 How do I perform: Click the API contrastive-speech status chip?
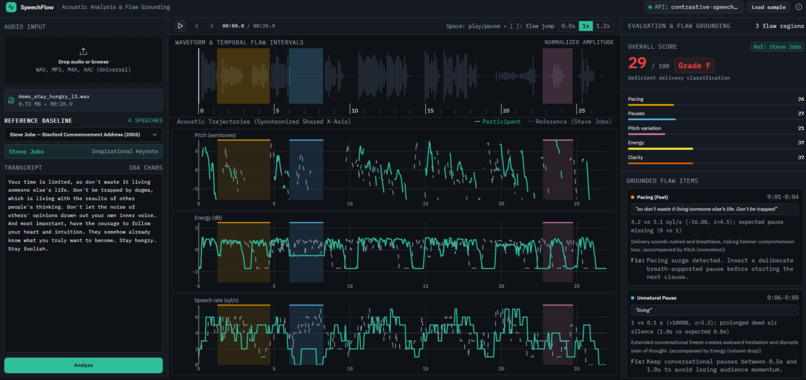click(x=694, y=7)
